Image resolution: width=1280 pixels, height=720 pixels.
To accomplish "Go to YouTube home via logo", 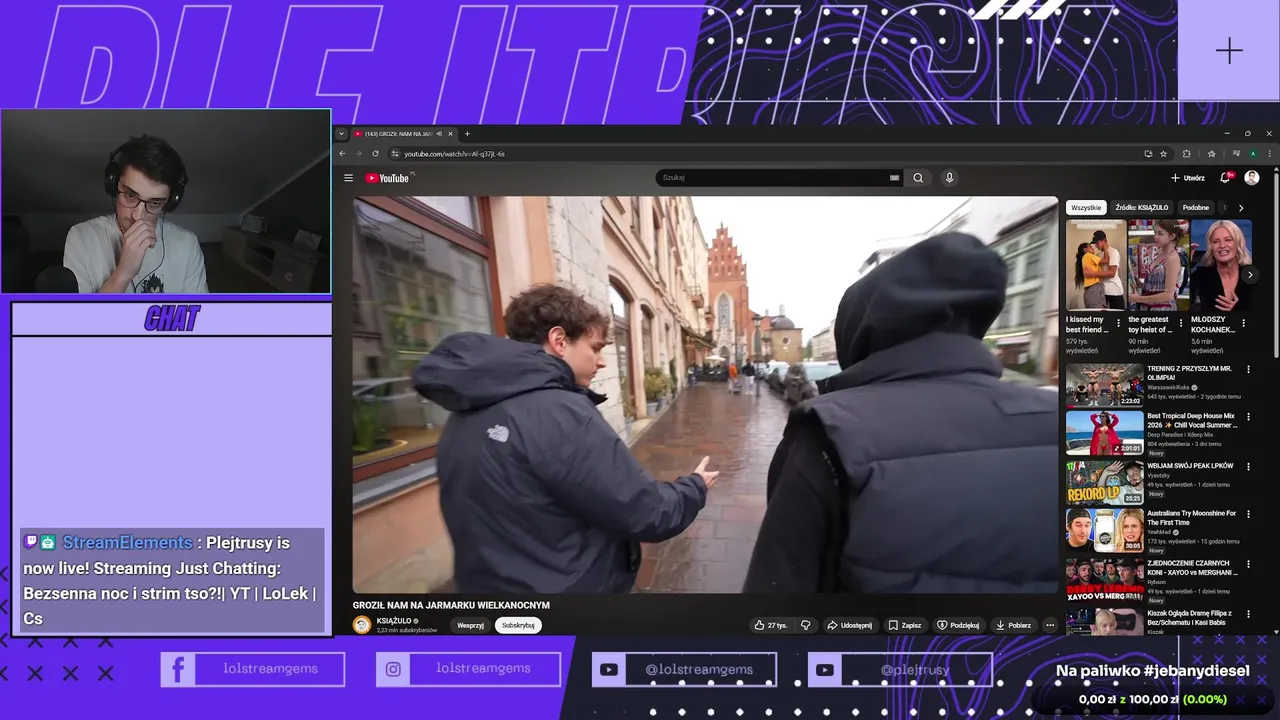I will tap(388, 178).
